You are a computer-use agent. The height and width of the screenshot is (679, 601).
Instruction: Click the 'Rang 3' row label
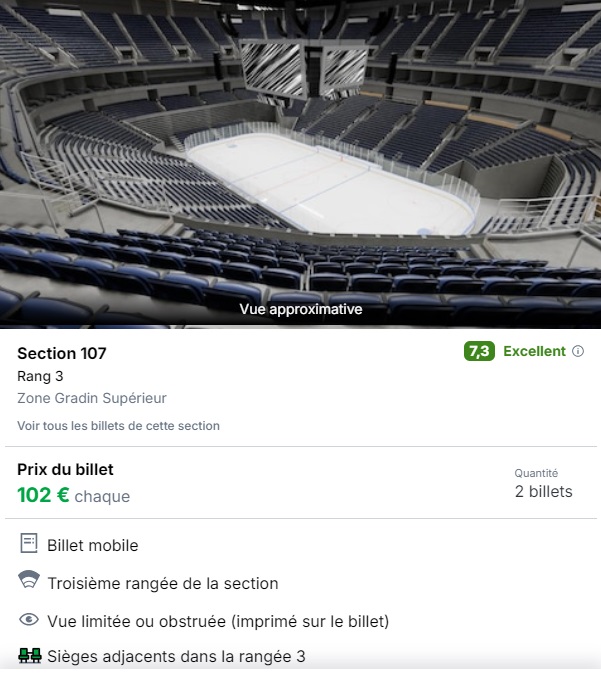tap(40, 376)
